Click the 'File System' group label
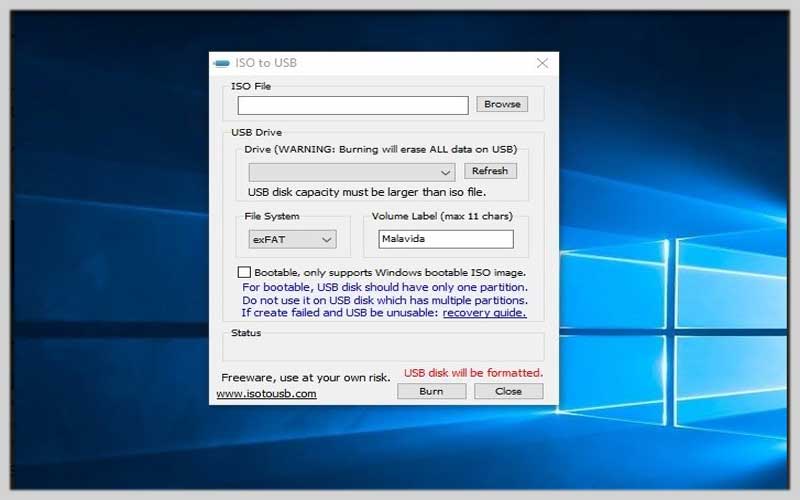The height and width of the screenshot is (500, 800). (272, 216)
